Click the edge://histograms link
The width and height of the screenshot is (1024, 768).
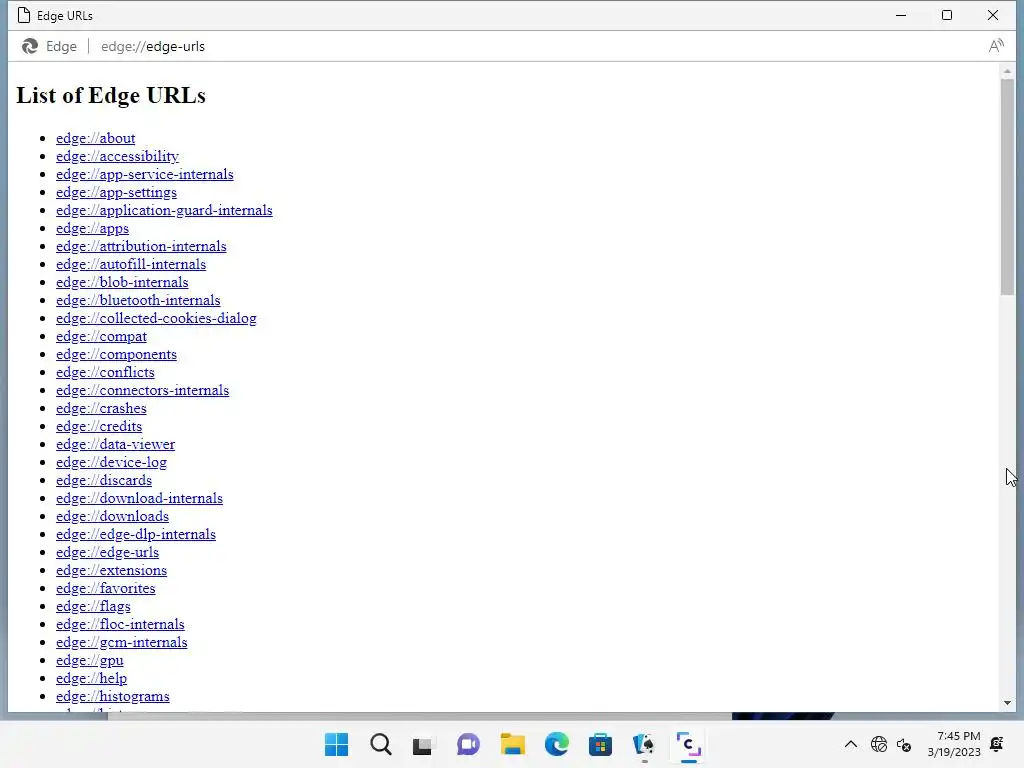coord(112,696)
